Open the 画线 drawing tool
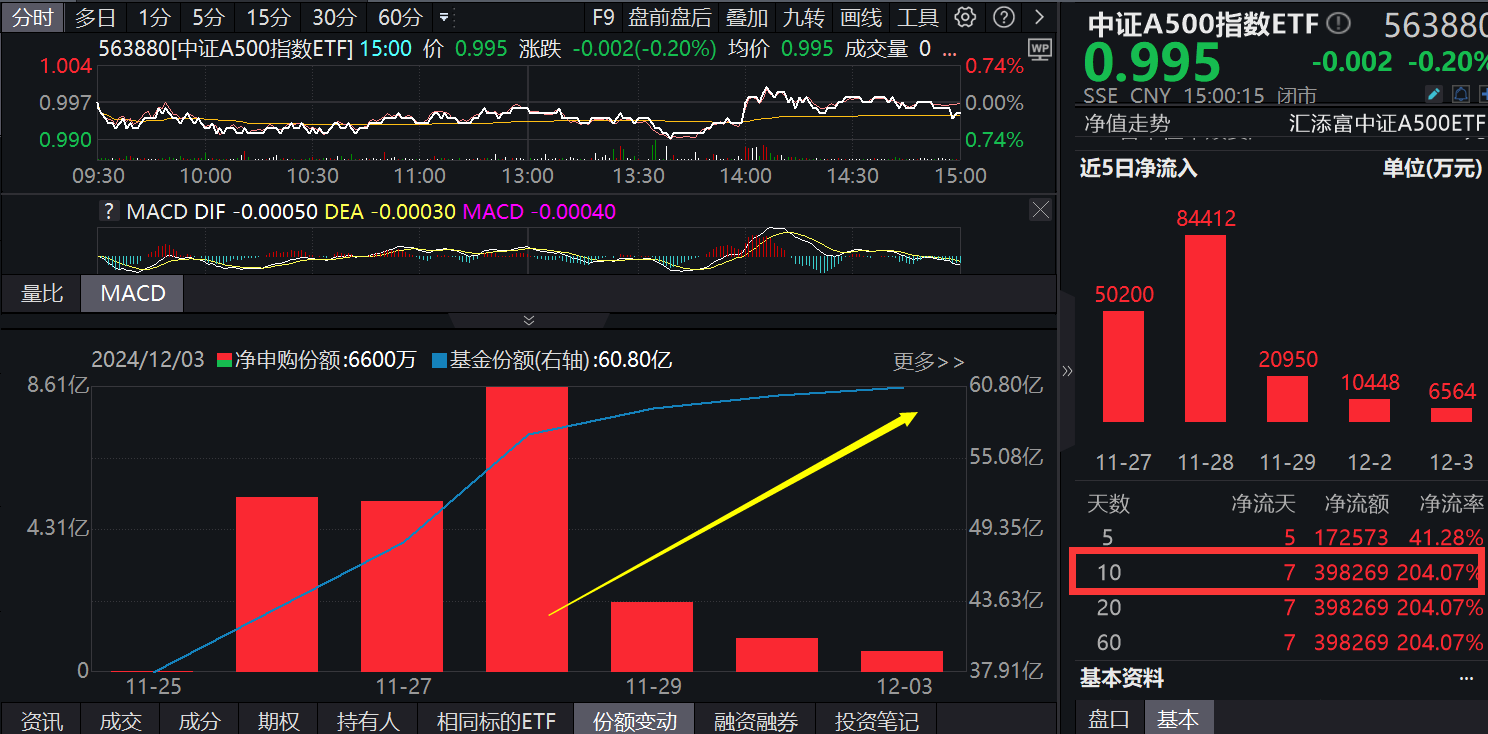The image size is (1488, 734). click(x=859, y=17)
